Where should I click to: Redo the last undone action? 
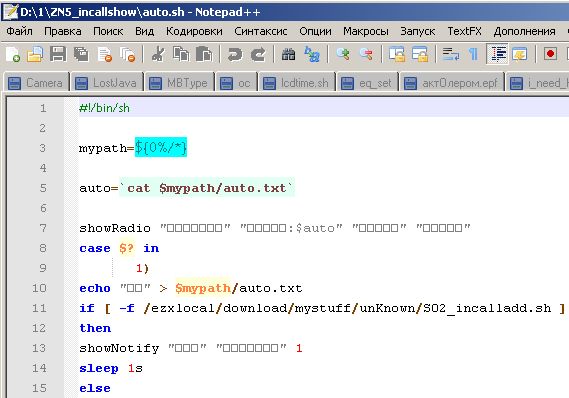(258, 54)
